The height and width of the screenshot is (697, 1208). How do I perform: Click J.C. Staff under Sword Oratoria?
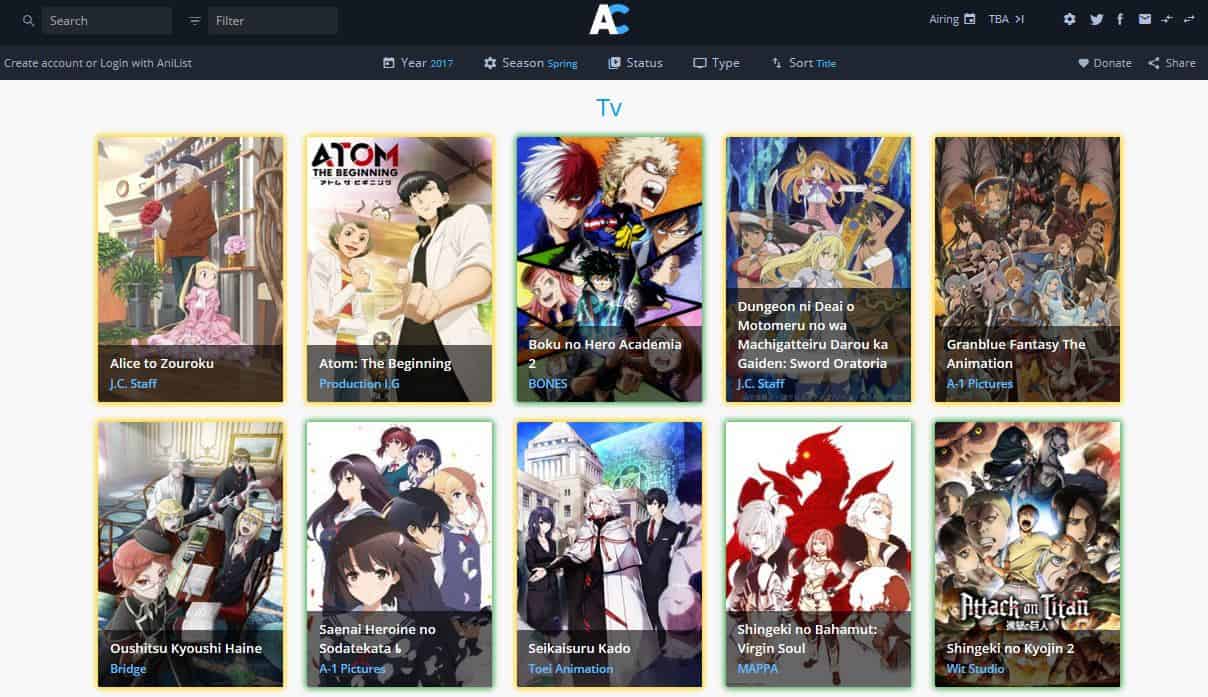pos(761,384)
